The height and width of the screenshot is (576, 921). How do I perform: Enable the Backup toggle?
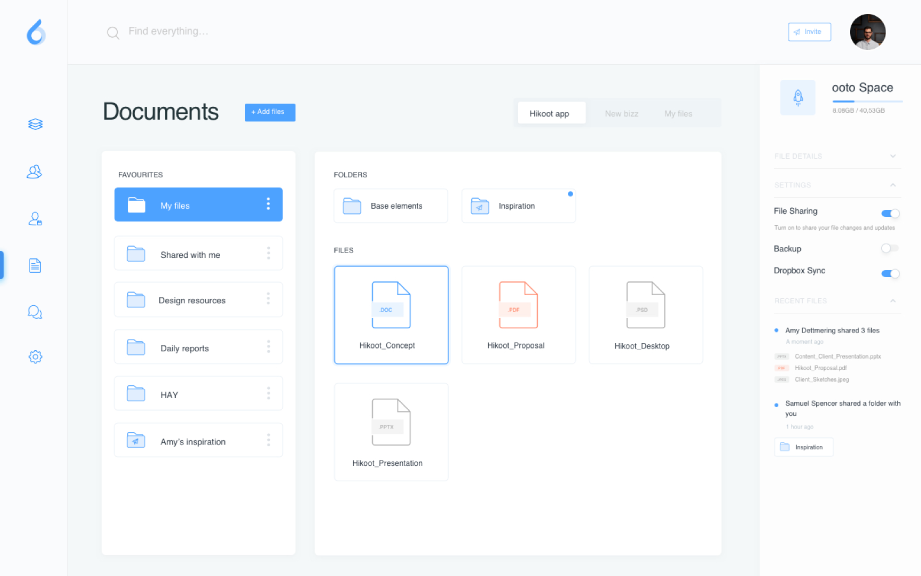coord(890,248)
